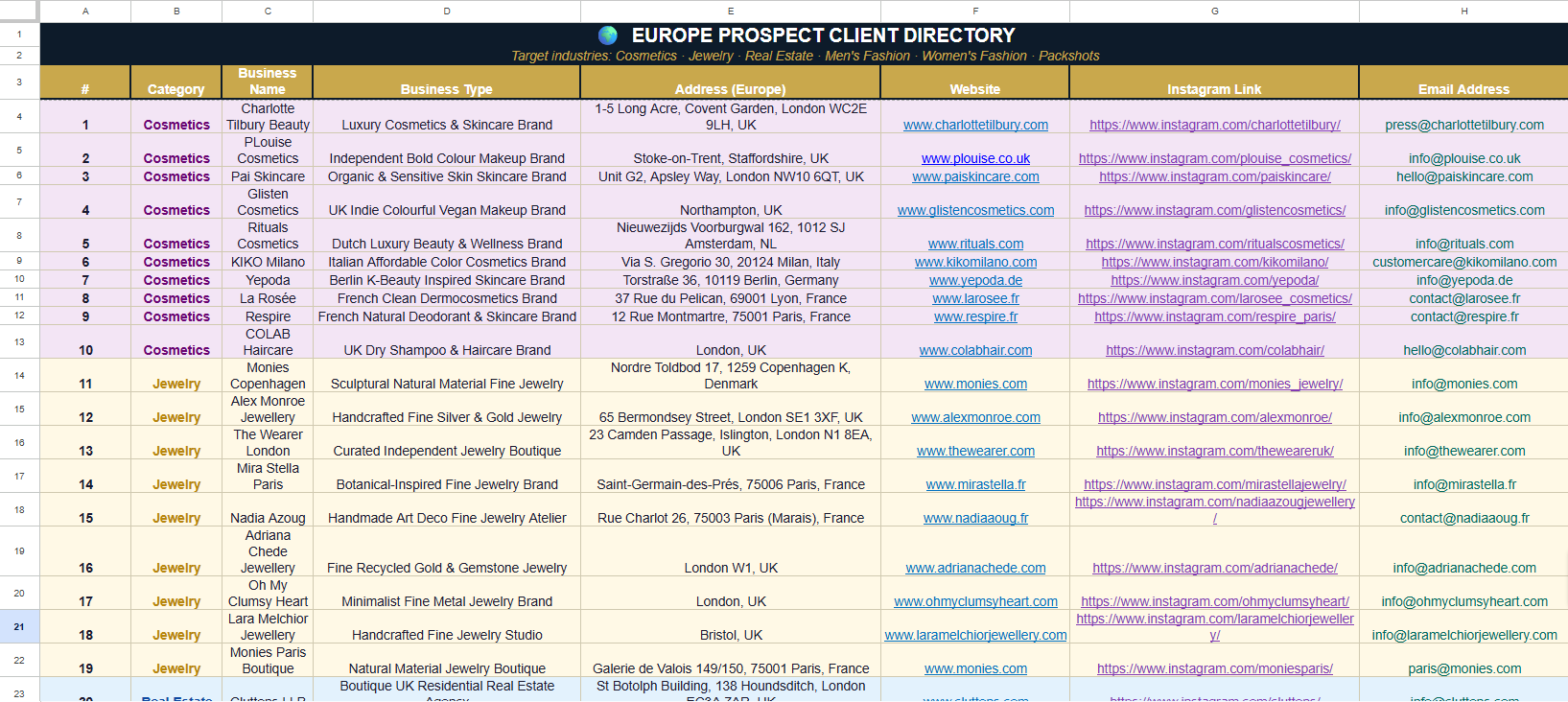This screenshot has height=702, width=1568.
Task: Open the www.yepoda.de website link
Action: click(x=975, y=280)
